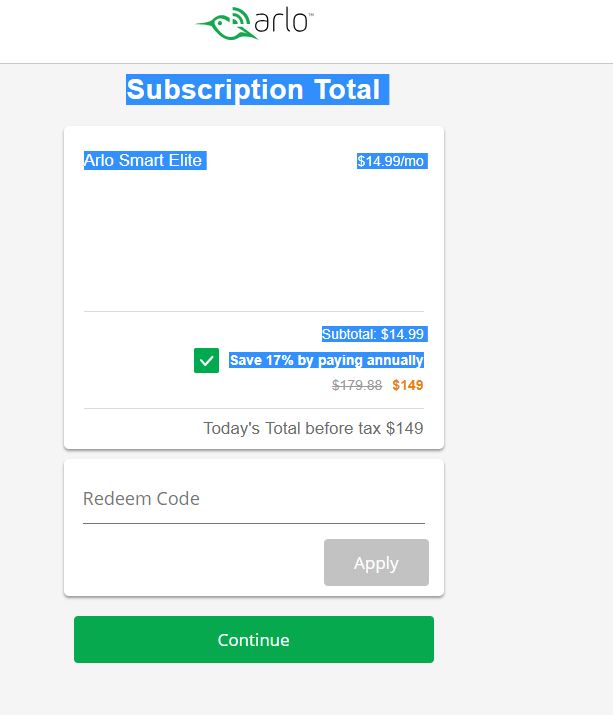Click the underline beneath Redeem Code
Screen dimensions: 613x715
tap(254, 523)
